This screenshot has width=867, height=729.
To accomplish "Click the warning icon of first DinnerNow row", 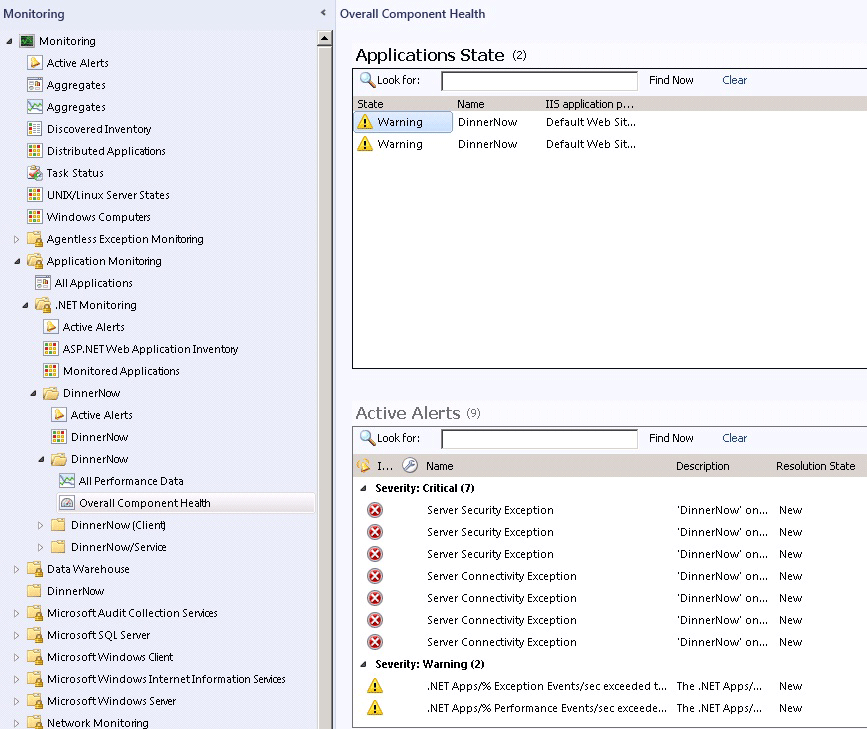I will click(365, 122).
